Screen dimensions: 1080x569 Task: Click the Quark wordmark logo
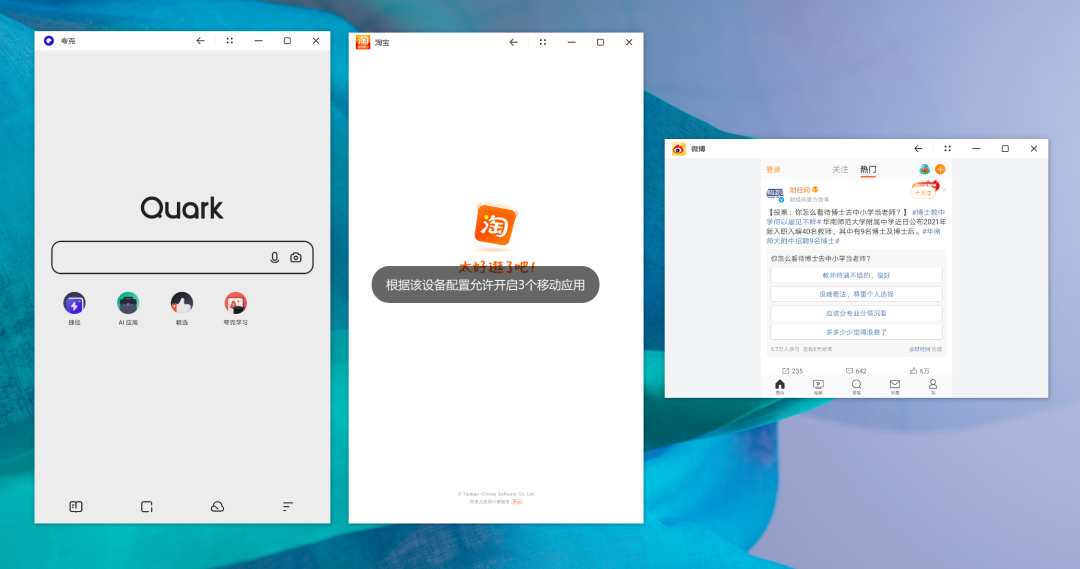(182, 208)
